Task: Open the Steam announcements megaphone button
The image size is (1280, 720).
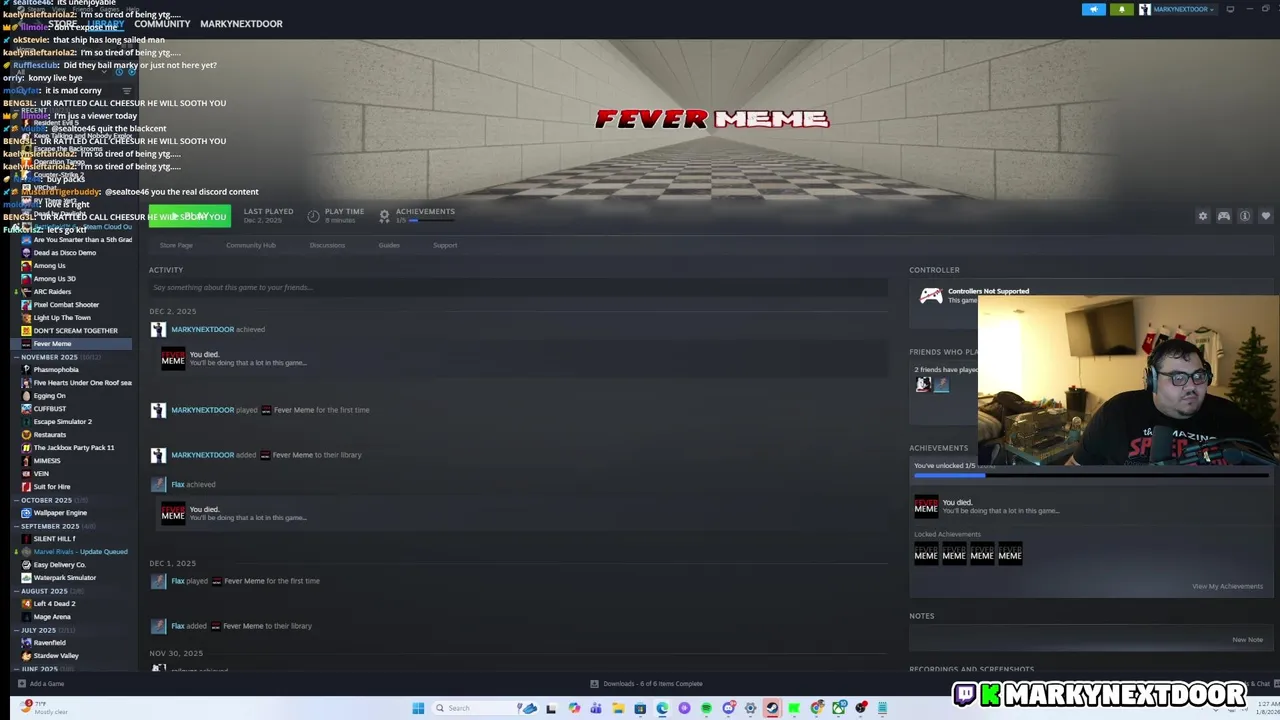Action: (1093, 9)
